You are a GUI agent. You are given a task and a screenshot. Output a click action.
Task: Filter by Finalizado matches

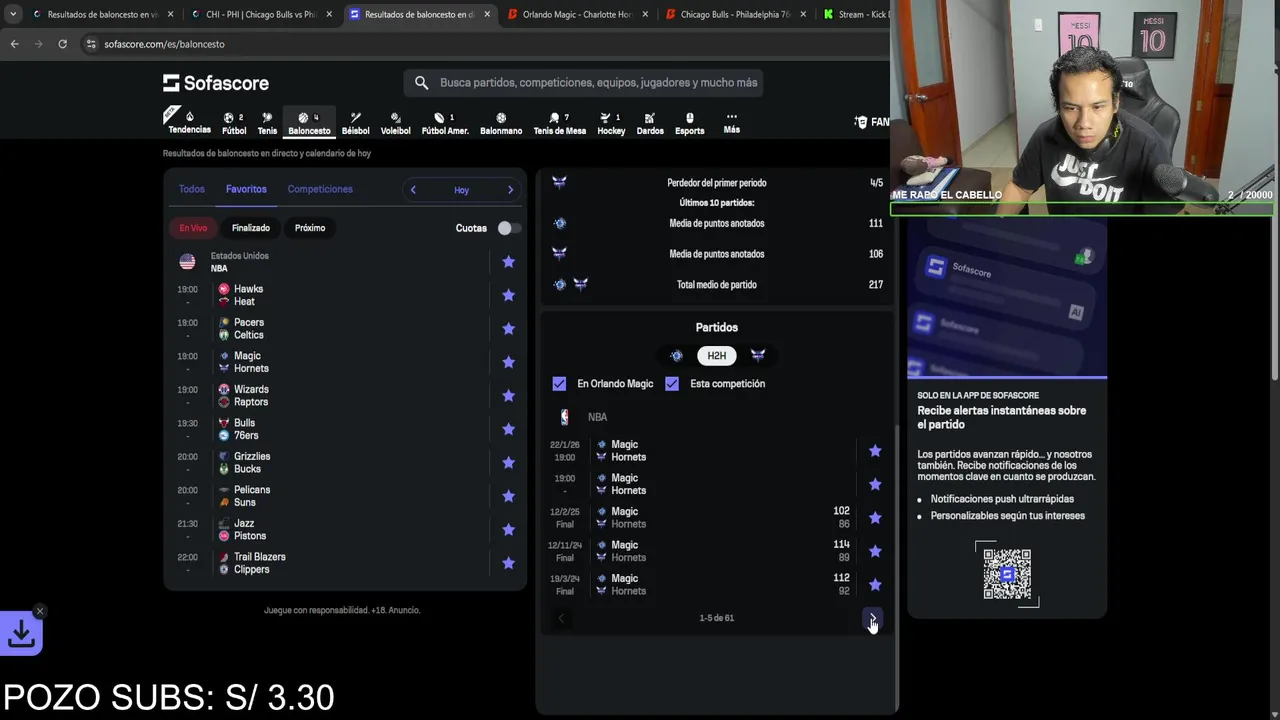(251, 228)
